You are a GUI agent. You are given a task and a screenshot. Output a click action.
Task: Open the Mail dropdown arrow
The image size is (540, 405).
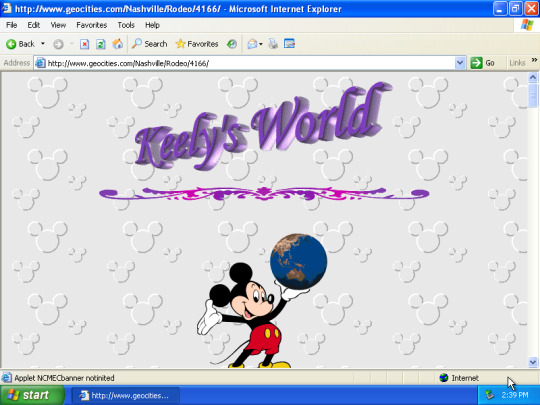click(261, 44)
